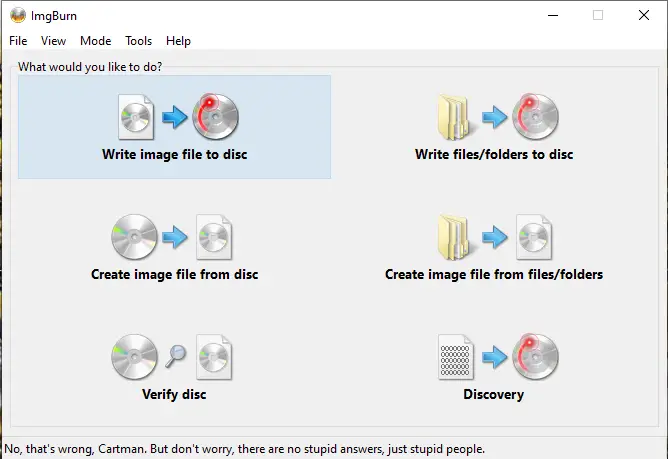Open the Help menu
Viewport: 668px width, 459px height.
[178, 41]
